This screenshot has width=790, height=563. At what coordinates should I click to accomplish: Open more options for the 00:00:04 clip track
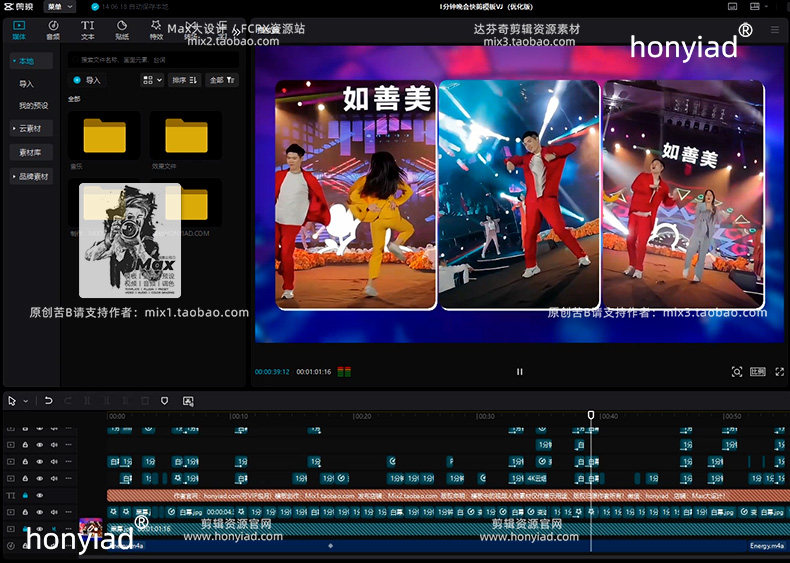[69, 512]
